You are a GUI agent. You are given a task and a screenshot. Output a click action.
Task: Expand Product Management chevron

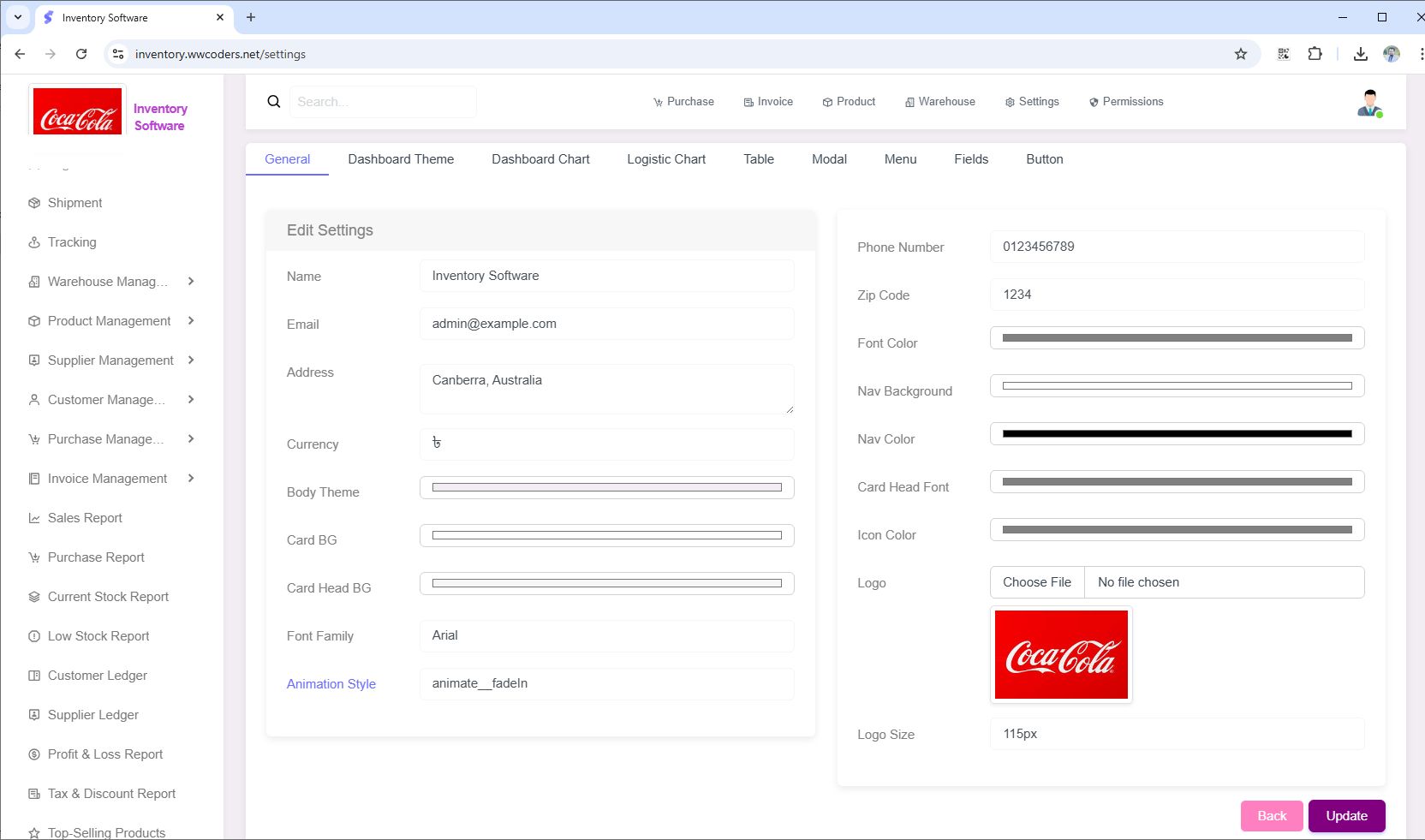point(191,321)
